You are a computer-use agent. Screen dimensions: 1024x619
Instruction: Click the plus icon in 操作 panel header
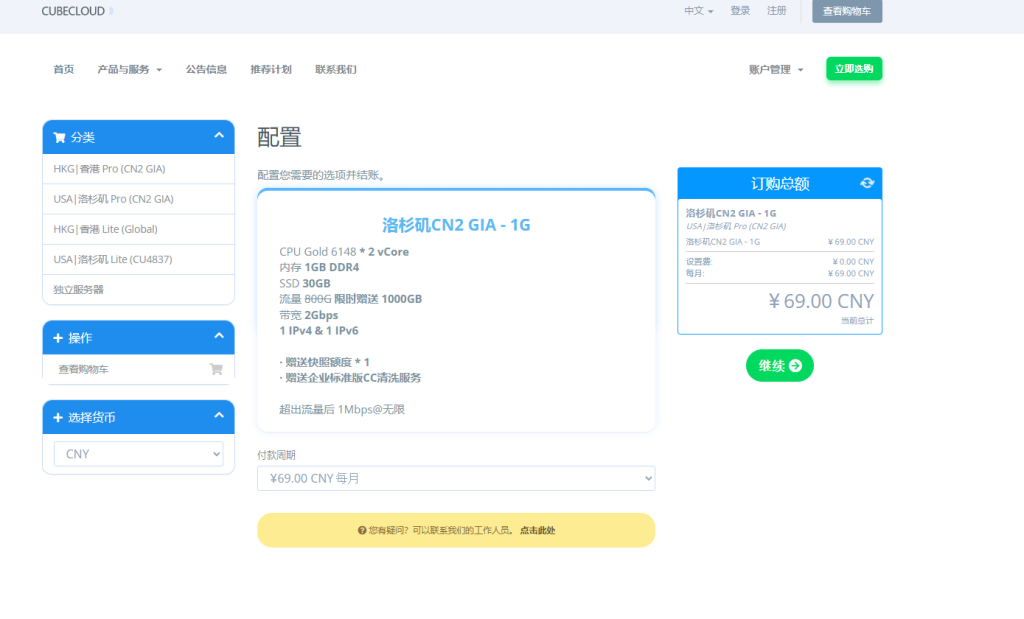tap(58, 338)
